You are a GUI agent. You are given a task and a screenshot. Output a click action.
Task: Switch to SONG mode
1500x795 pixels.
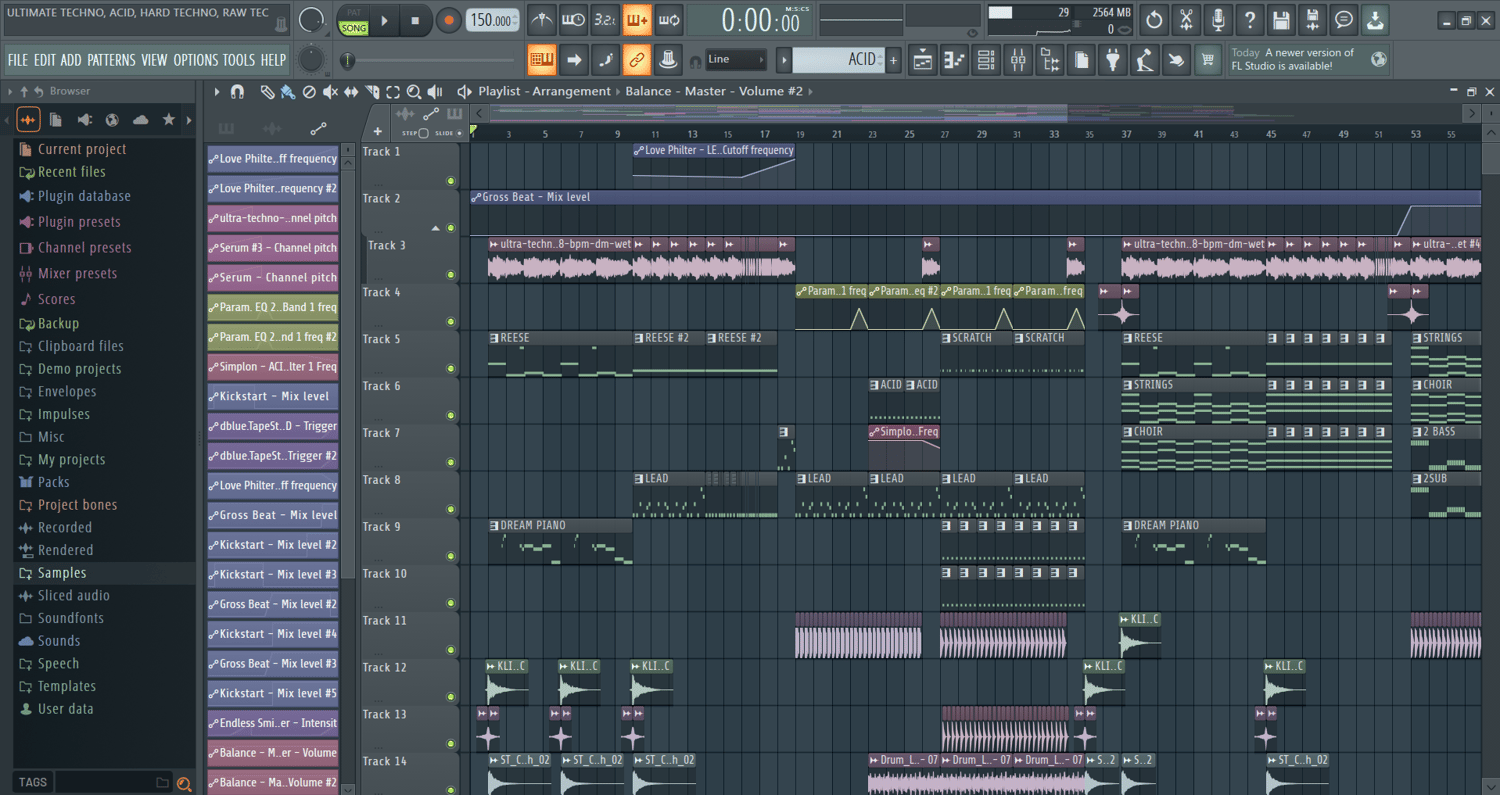(x=354, y=28)
